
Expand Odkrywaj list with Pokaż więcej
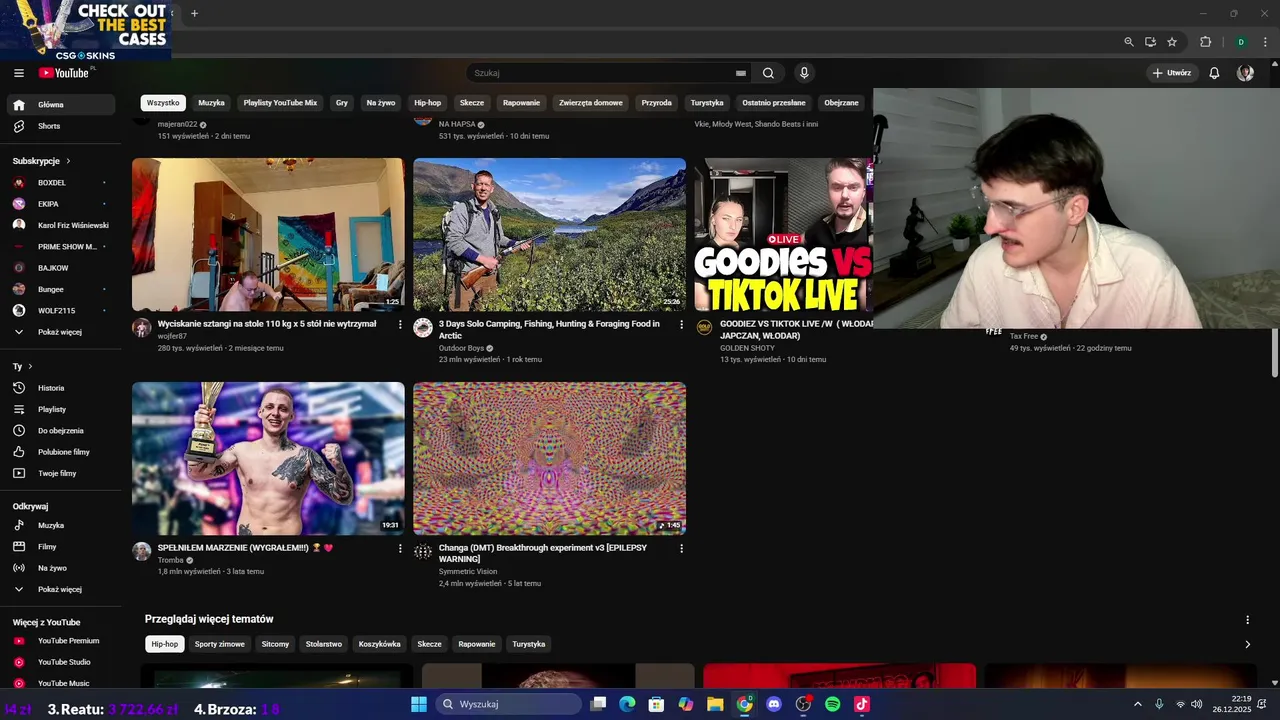61,589
